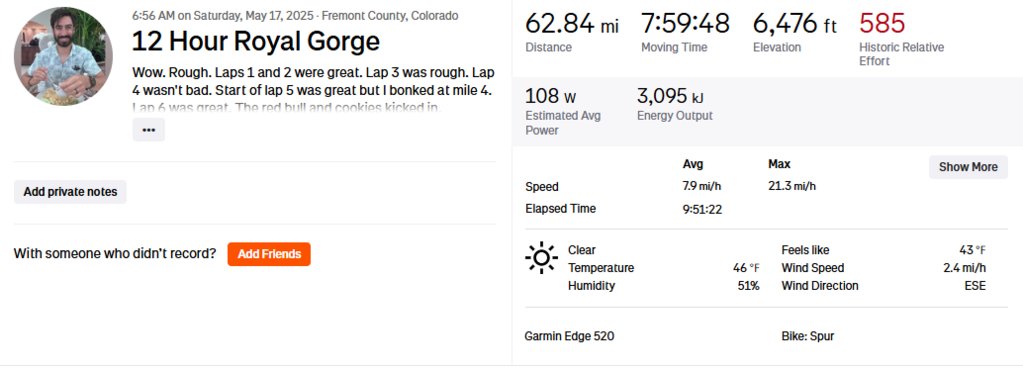Open the 12 Hour Royal Gorge title
The image size is (1023, 370).
click(x=256, y=42)
